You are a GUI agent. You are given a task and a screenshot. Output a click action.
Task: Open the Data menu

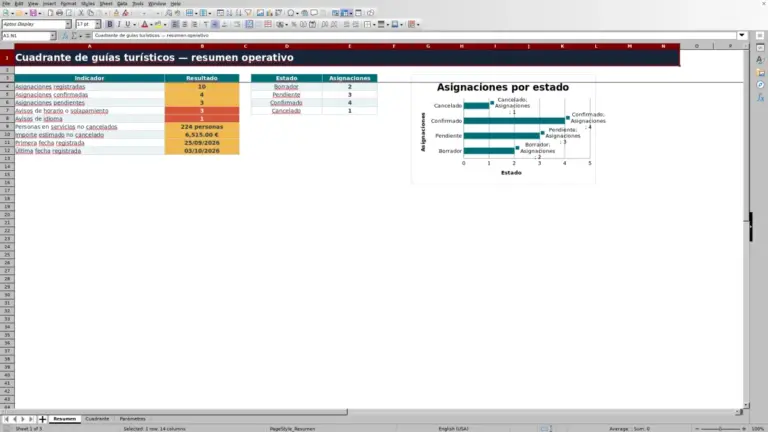click(x=122, y=3)
